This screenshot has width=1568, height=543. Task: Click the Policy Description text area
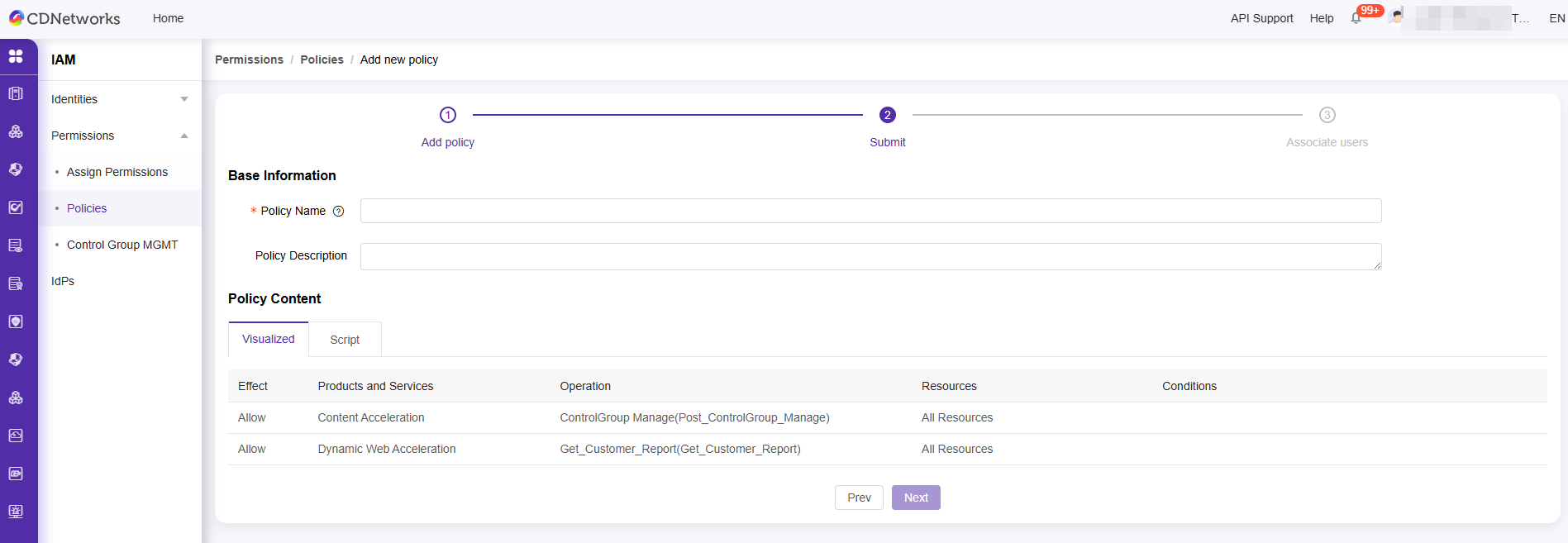tap(870, 256)
